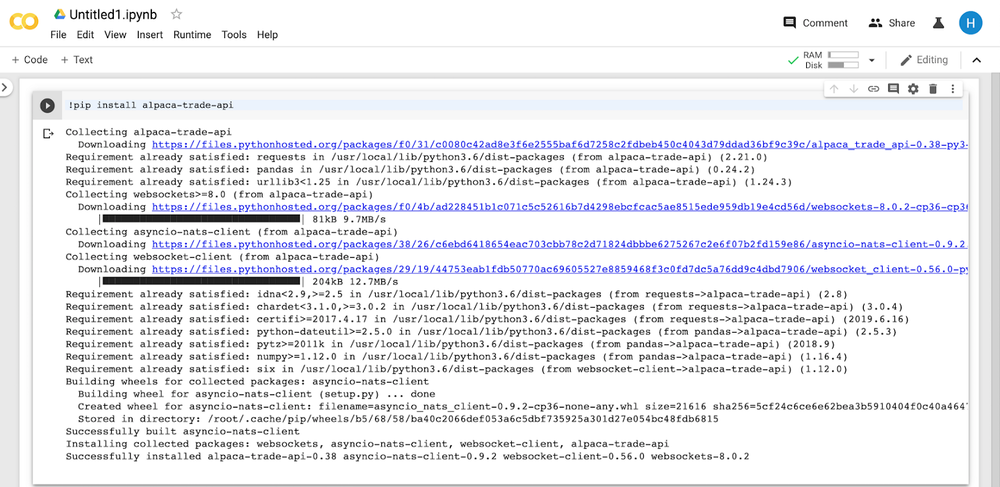Click the Share button

click(892, 23)
